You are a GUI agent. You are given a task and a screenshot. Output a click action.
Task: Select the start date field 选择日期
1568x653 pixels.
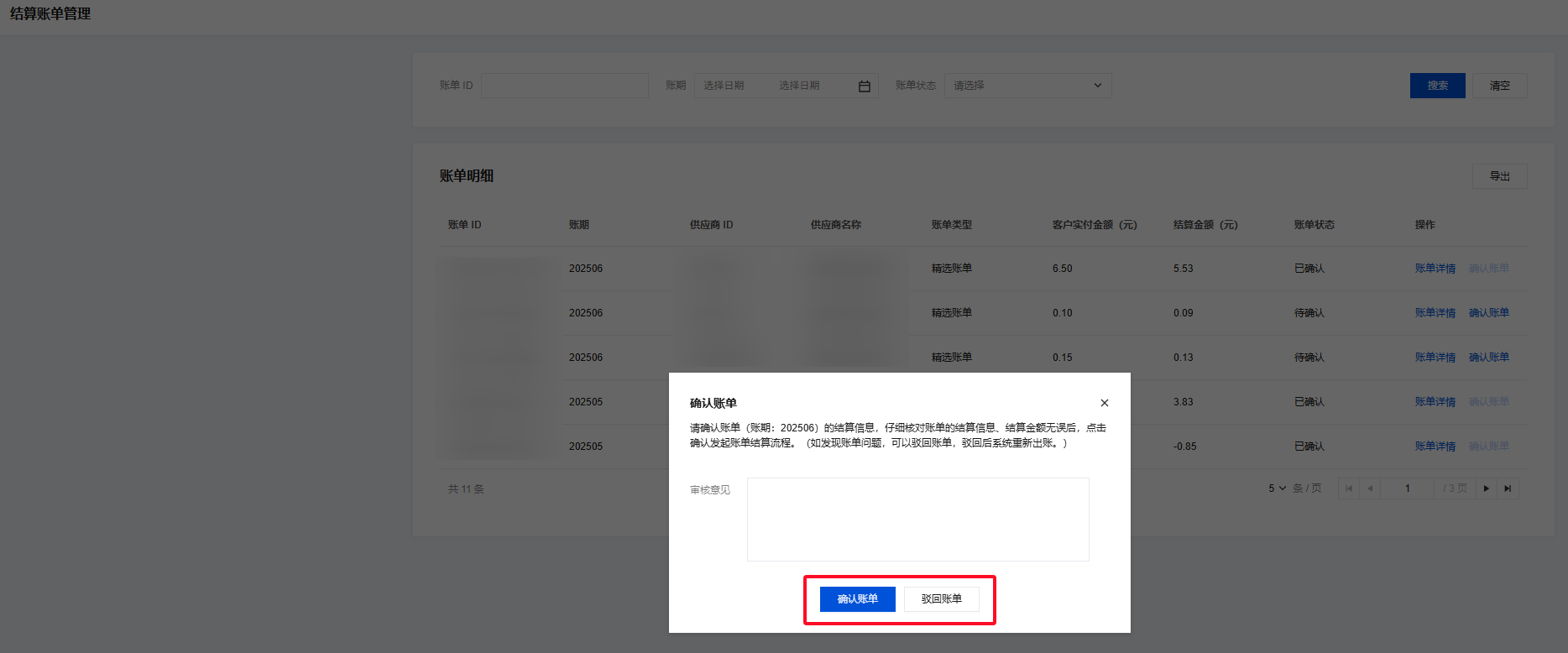pyautogui.click(x=724, y=86)
